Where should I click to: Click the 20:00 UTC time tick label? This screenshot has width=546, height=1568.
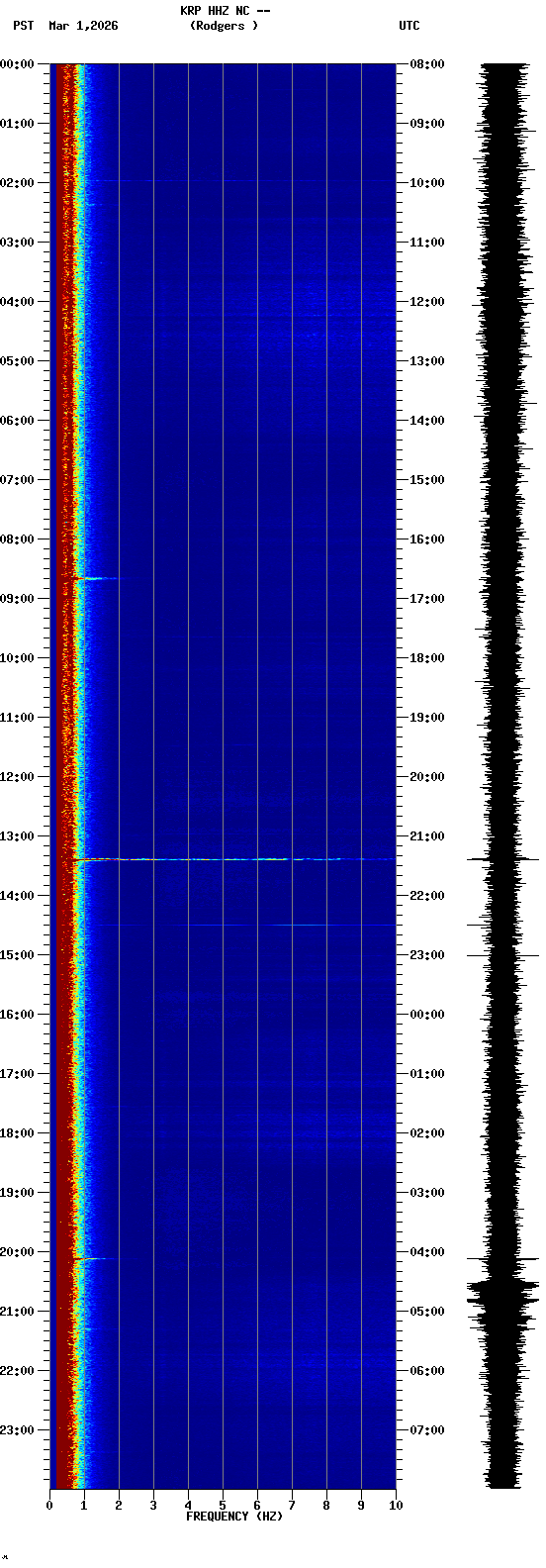coord(427,777)
